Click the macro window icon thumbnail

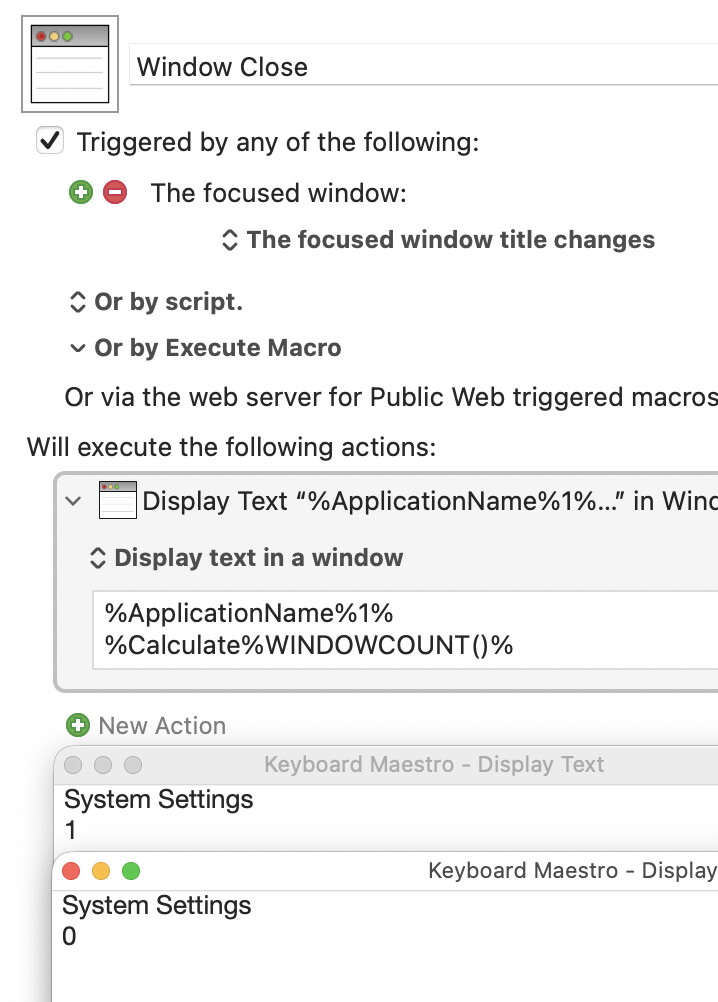70,64
